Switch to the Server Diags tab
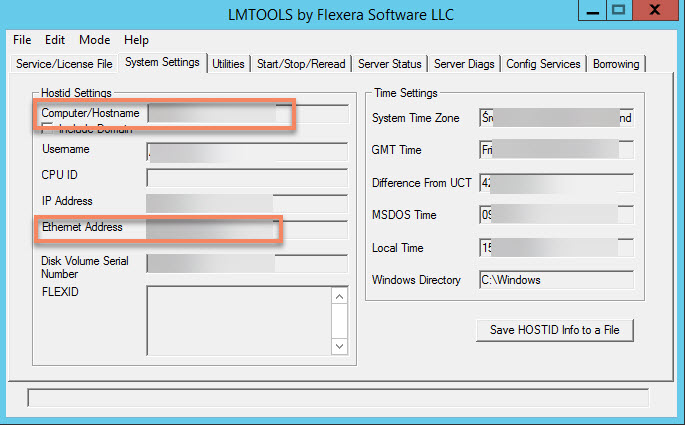Image resolution: width=685 pixels, height=425 pixels. click(465, 64)
